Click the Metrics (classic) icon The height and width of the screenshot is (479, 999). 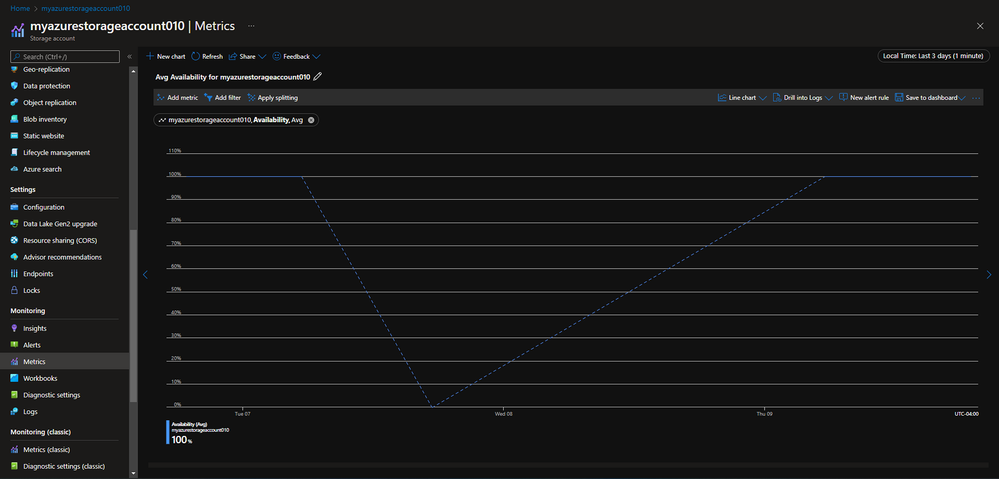pyautogui.click(x=15, y=449)
